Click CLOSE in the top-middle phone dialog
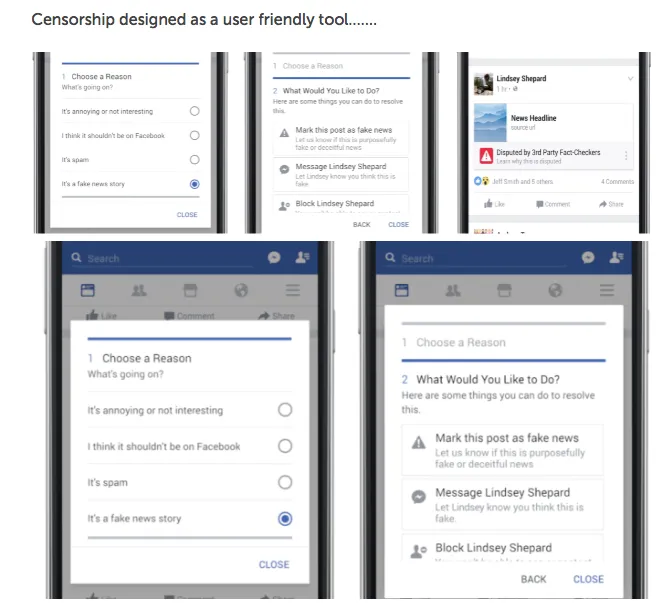This screenshot has height=603, width=669. 398,224
